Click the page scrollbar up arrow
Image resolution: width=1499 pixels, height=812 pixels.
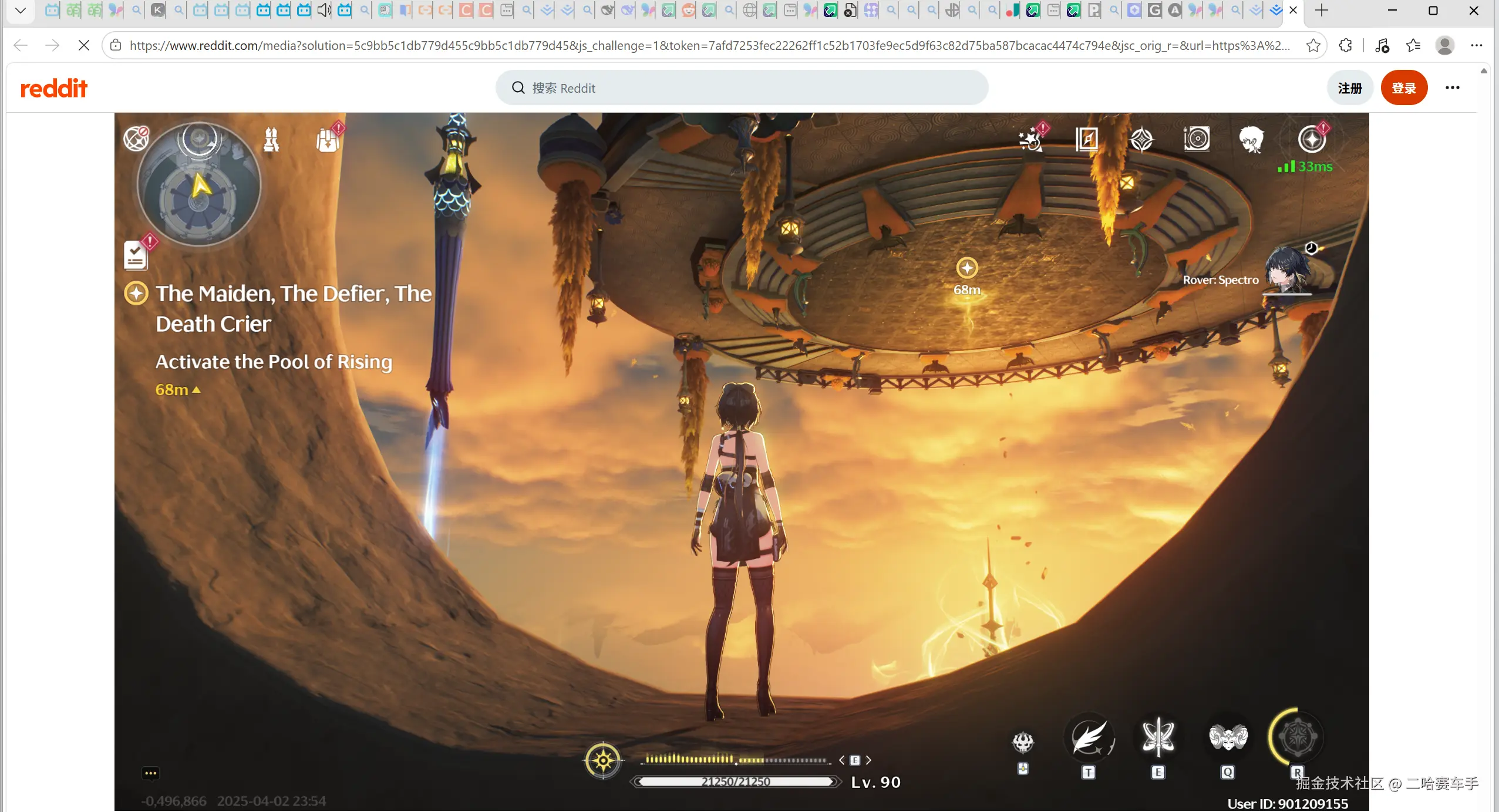coord(1484,70)
